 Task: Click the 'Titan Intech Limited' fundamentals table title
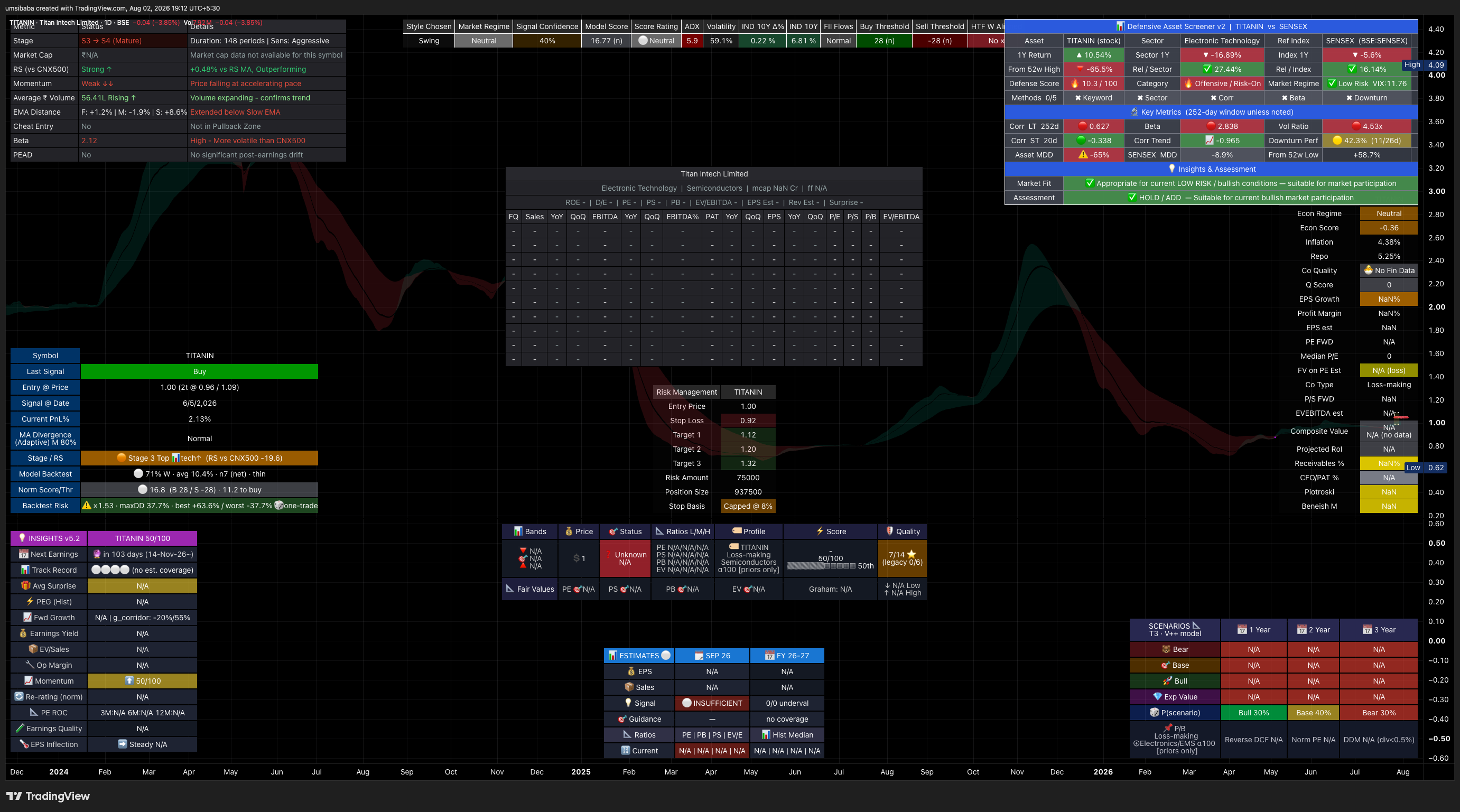(x=714, y=174)
